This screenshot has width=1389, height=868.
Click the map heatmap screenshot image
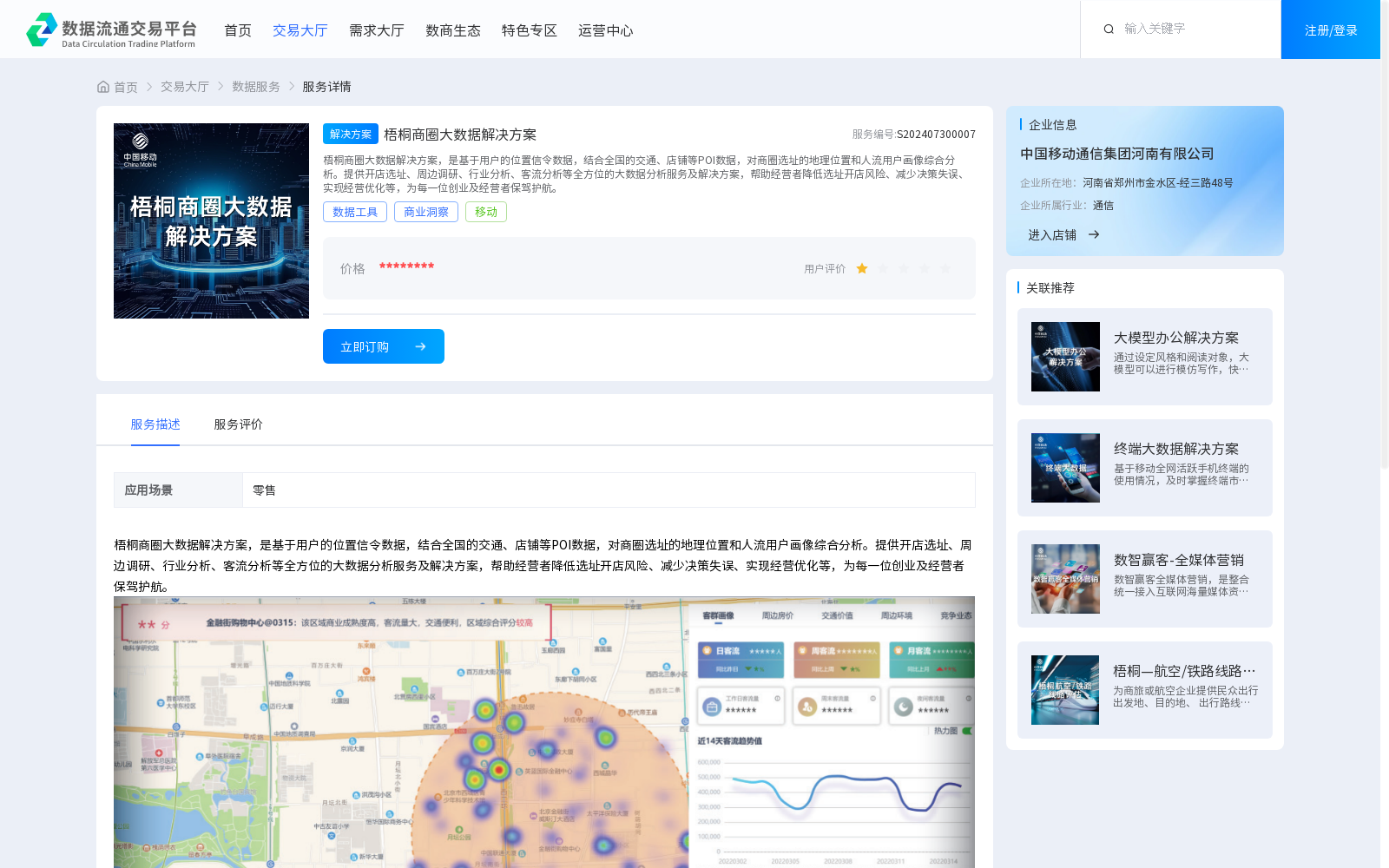coord(544,732)
